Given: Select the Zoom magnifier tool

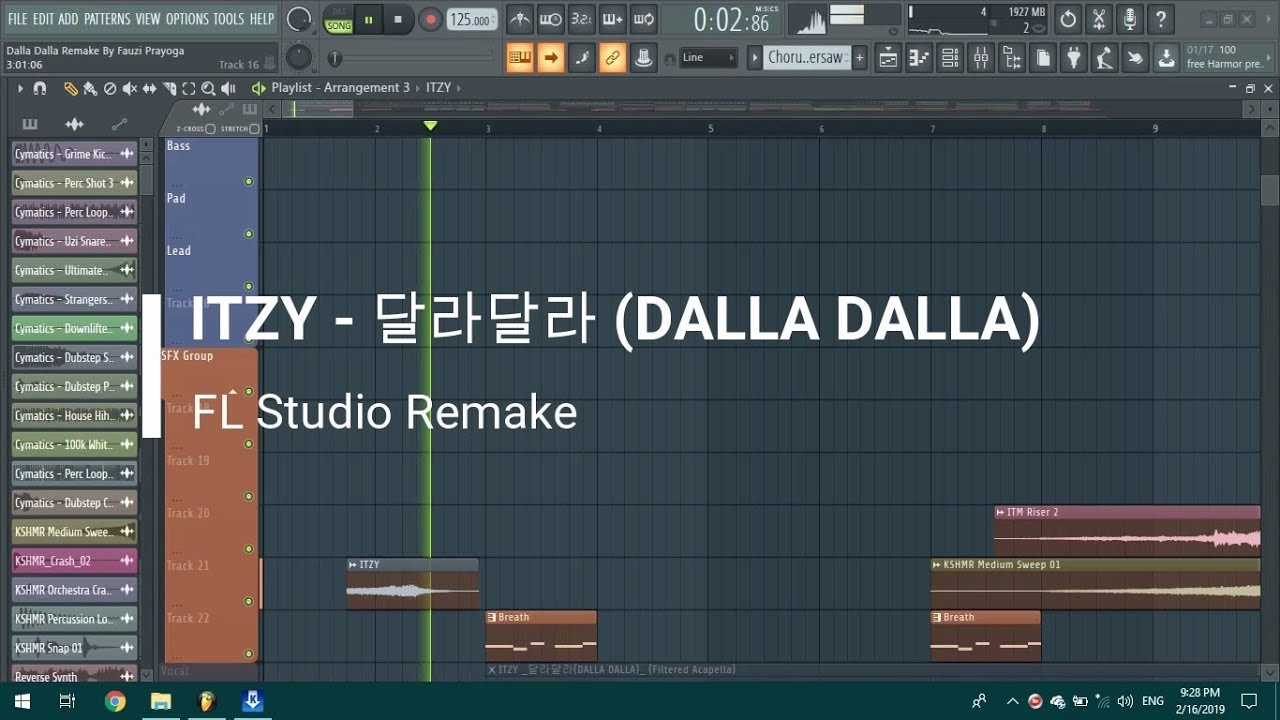Looking at the screenshot, I should pos(207,88).
